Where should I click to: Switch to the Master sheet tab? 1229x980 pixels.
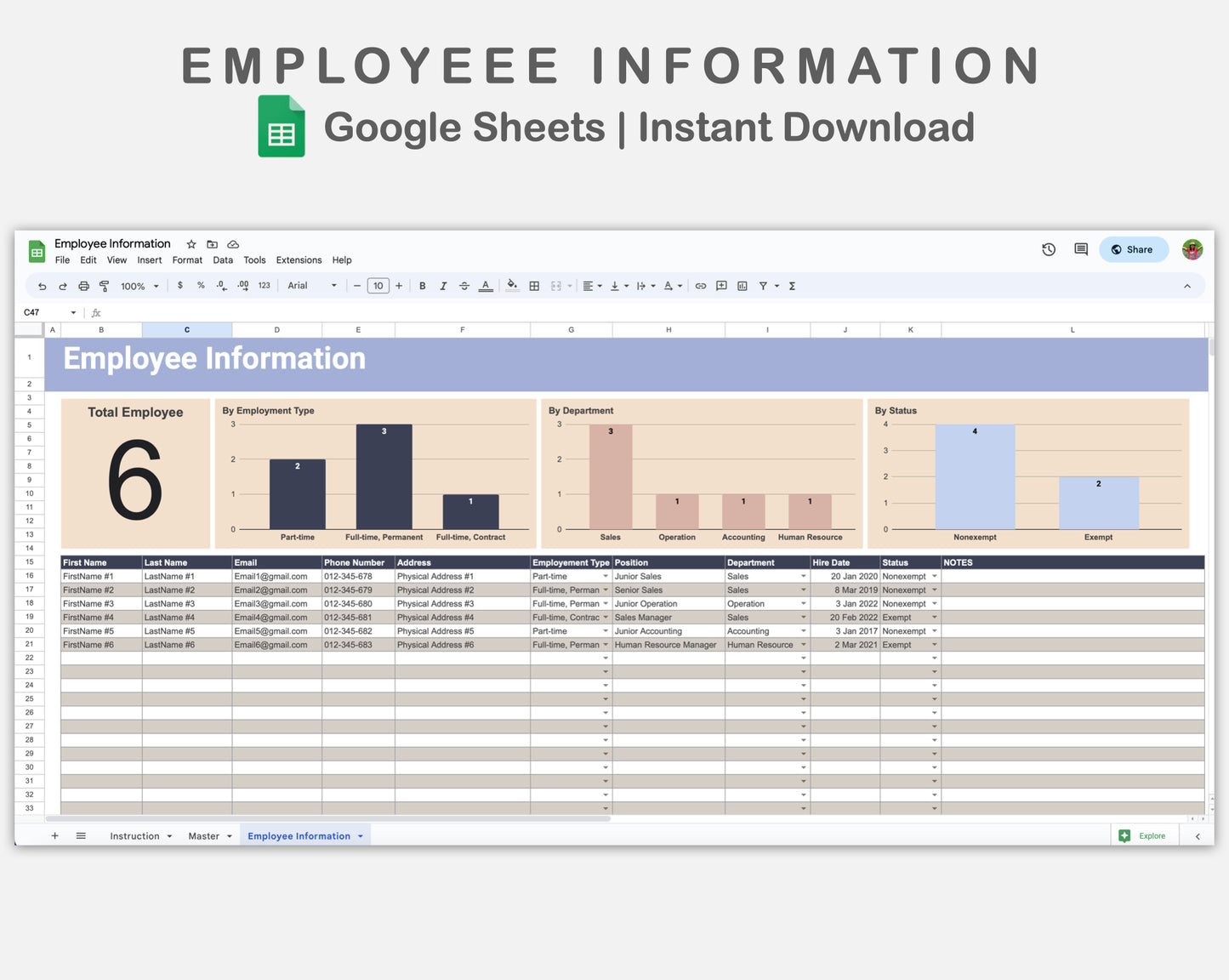(204, 835)
